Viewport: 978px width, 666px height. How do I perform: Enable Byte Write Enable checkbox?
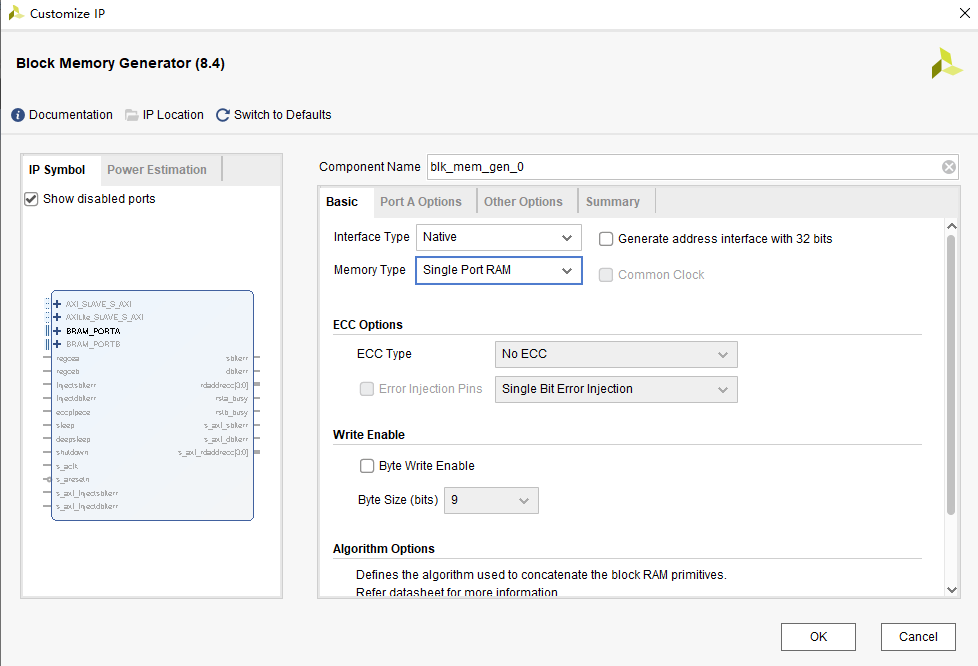367,466
